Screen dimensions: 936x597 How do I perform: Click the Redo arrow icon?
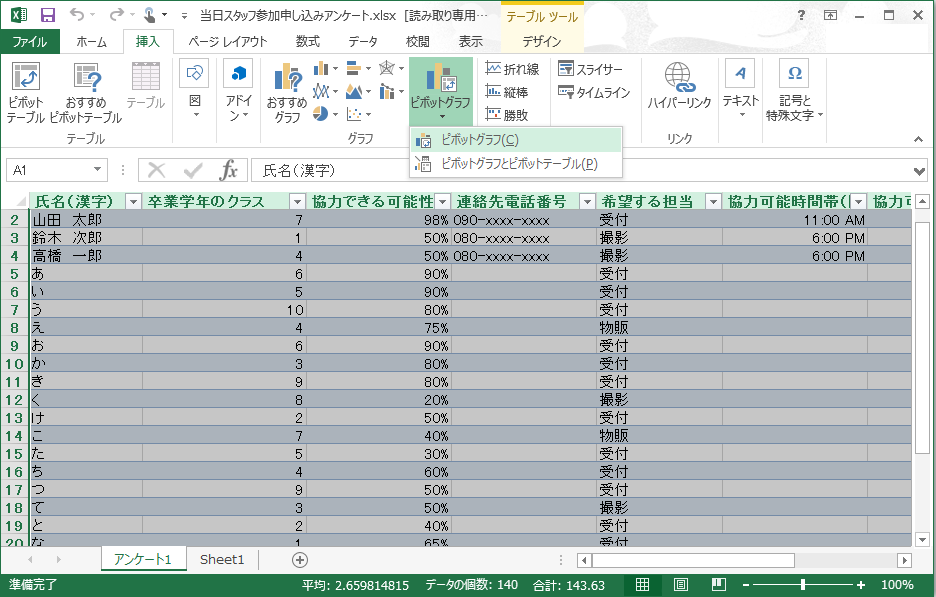(x=116, y=14)
